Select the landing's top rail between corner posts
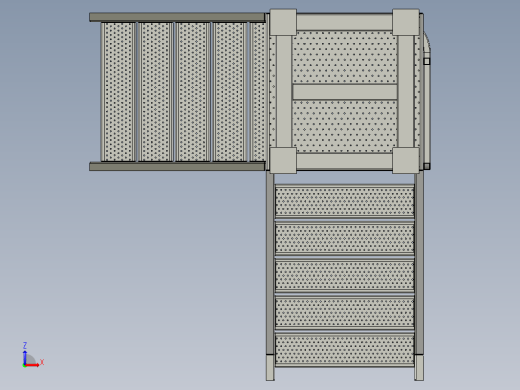520x390 pixels. pyautogui.click(x=344, y=22)
